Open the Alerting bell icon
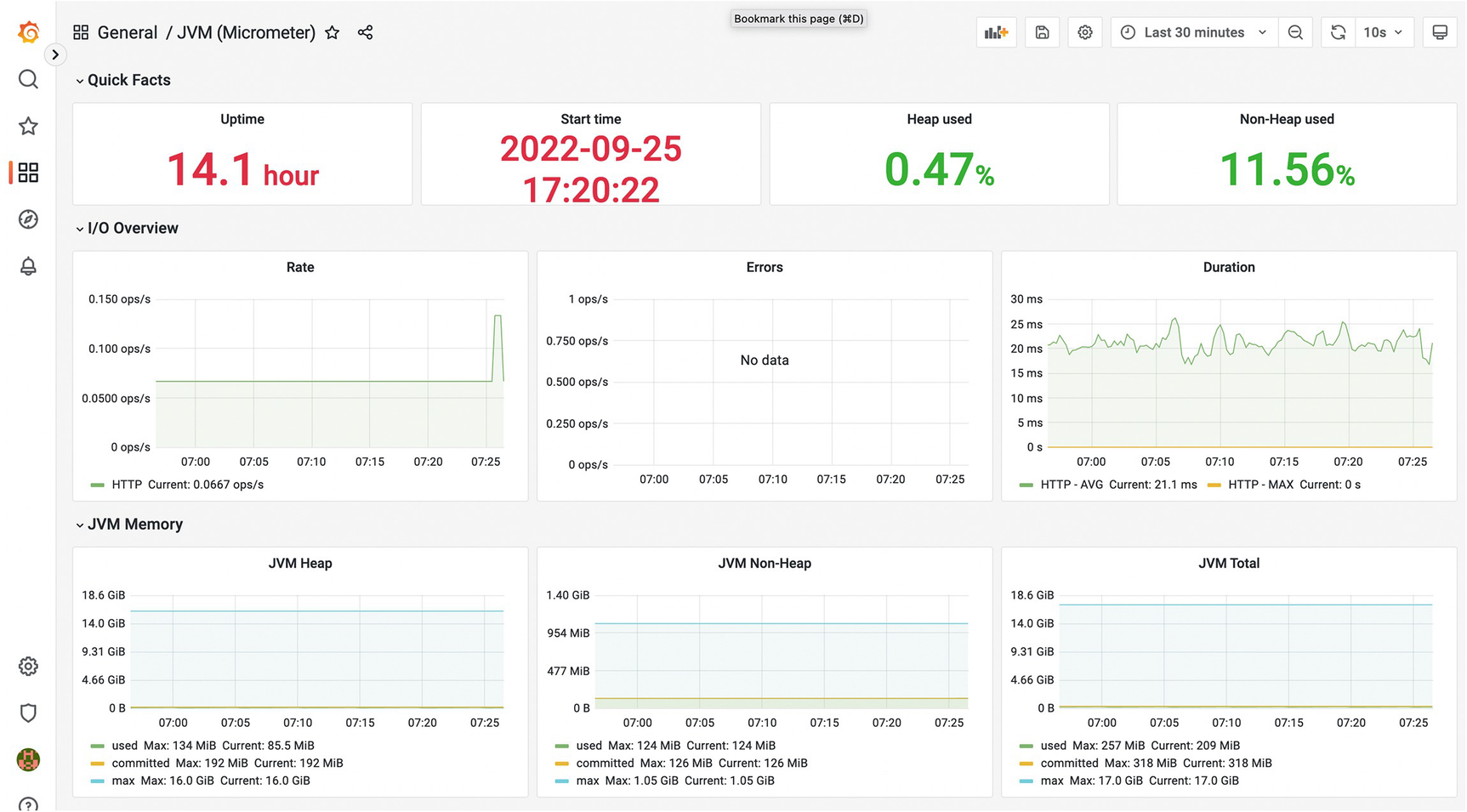Viewport: 1467px width, 812px height. [x=28, y=266]
